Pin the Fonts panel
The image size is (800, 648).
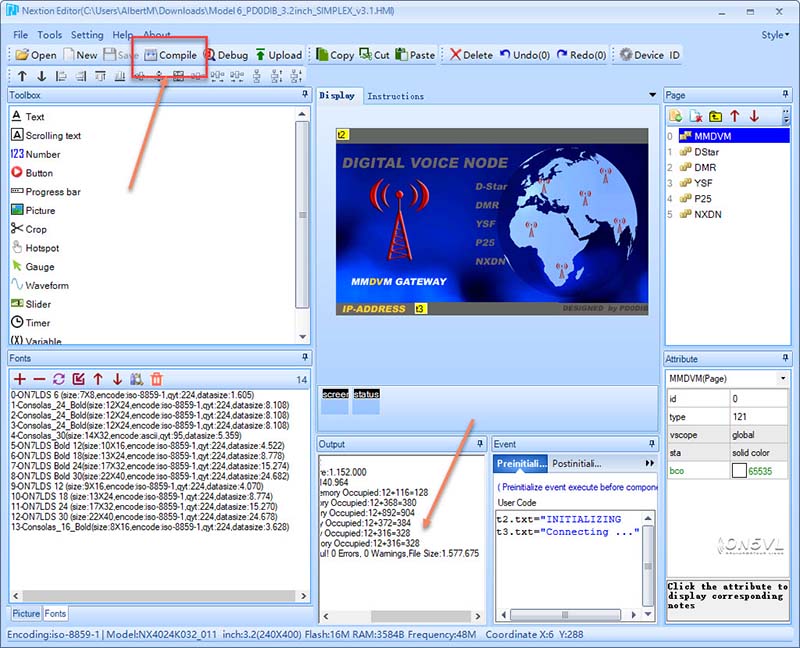[x=305, y=357]
